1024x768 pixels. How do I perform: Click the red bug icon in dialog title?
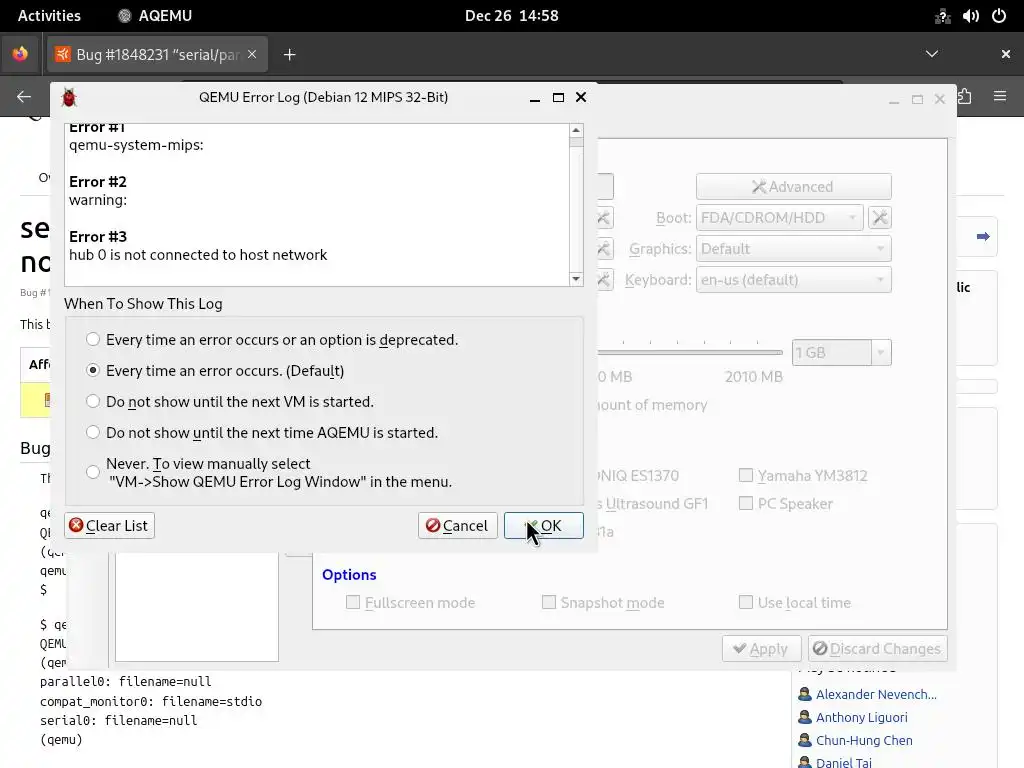69,98
